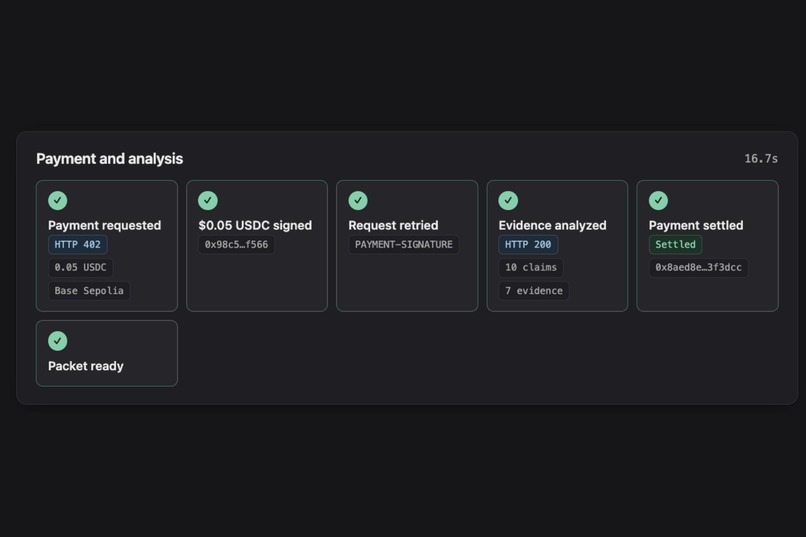The width and height of the screenshot is (806, 537).
Task: Click the Request retried title
Action: [393, 225]
